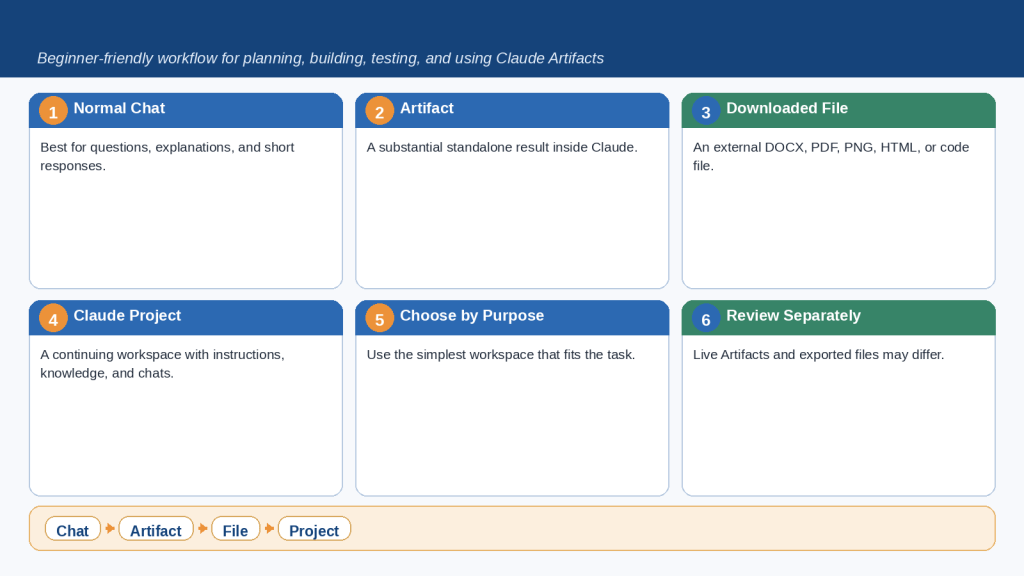Click 'A continuing workspace with instructions' text
This screenshot has width=1024, height=576.
[x=162, y=364]
